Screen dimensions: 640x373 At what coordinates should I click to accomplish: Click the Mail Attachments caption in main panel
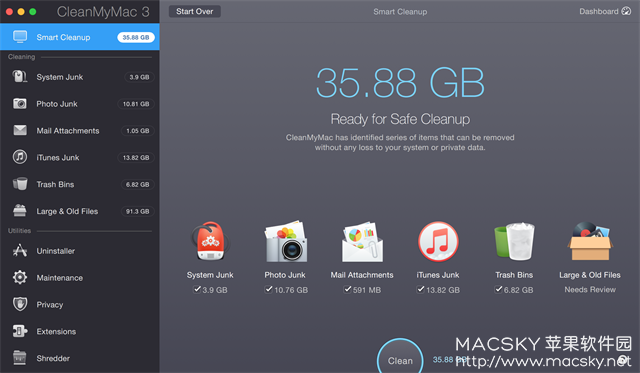click(x=362, y=275)
